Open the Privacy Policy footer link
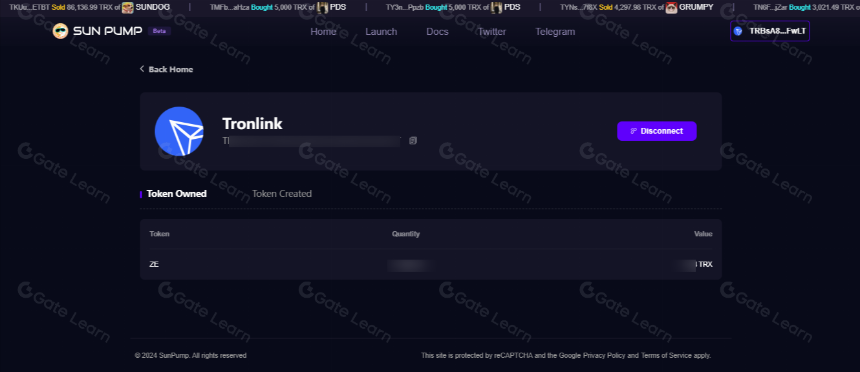This screenshot has height=372, width=860. click(x=604, y=356)
